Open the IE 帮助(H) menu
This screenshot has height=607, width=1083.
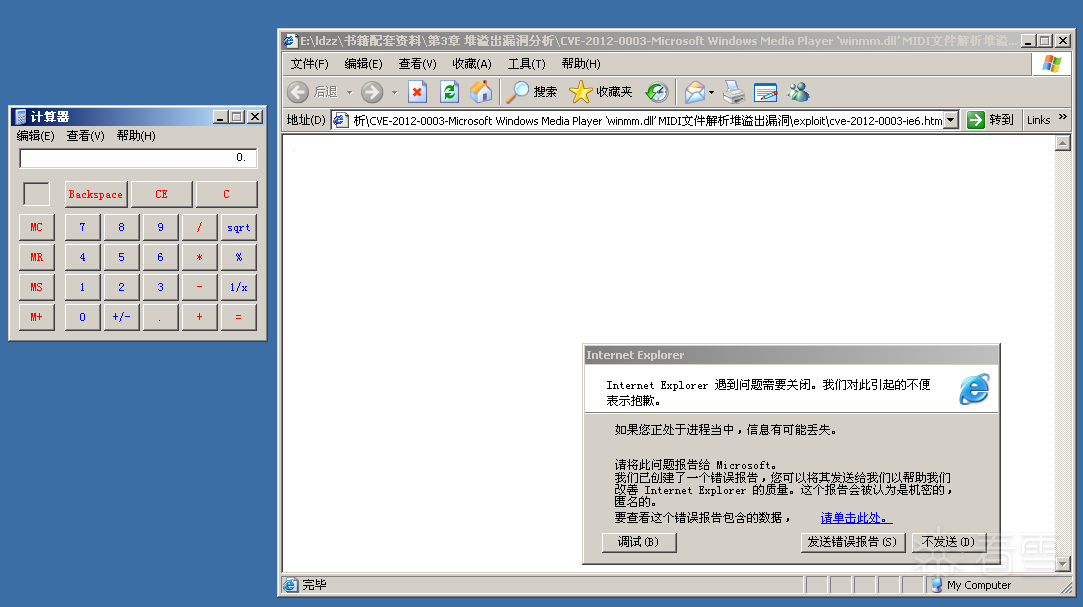(581, 64)
